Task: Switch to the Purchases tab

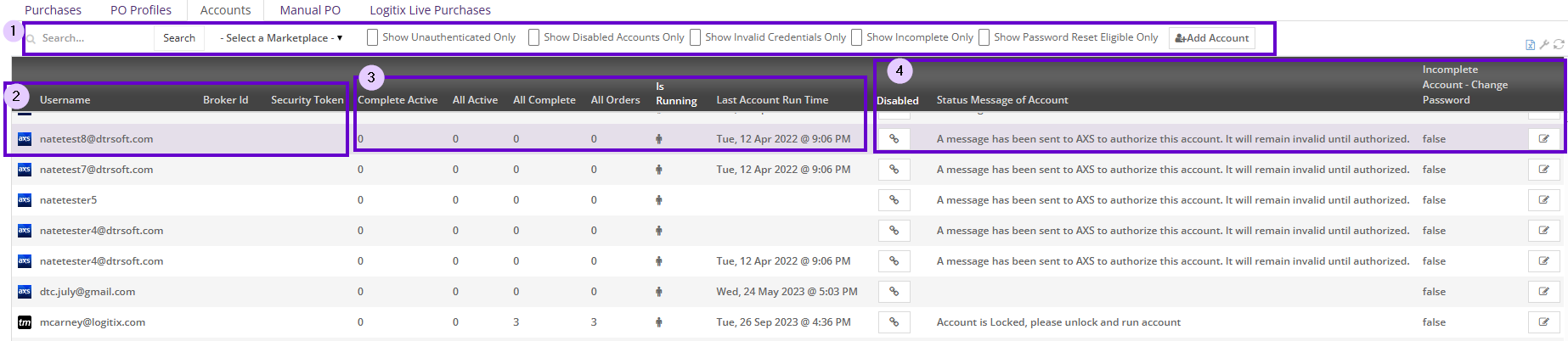Action: pyautogui.click(x=53, y=10)
